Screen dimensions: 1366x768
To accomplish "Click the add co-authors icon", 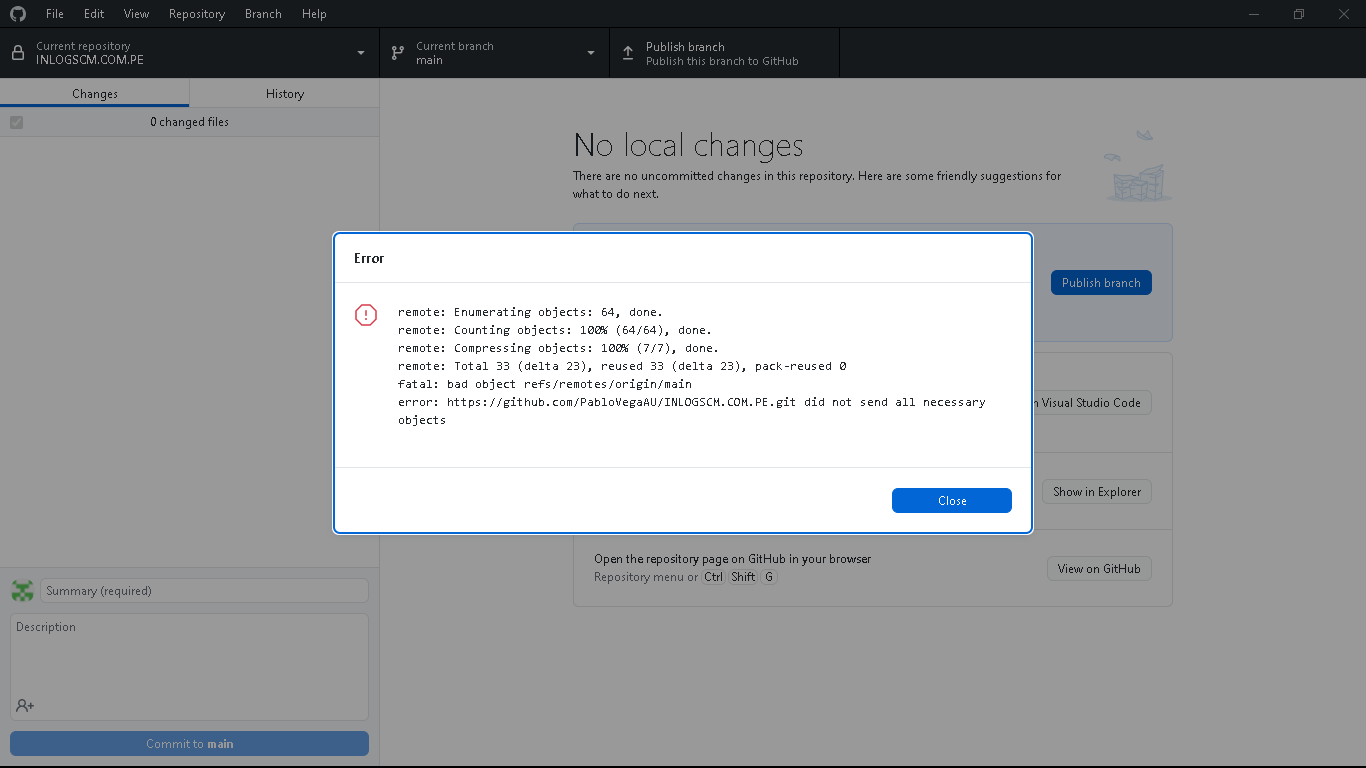I will pyautogui.click(x=25, y=705).
